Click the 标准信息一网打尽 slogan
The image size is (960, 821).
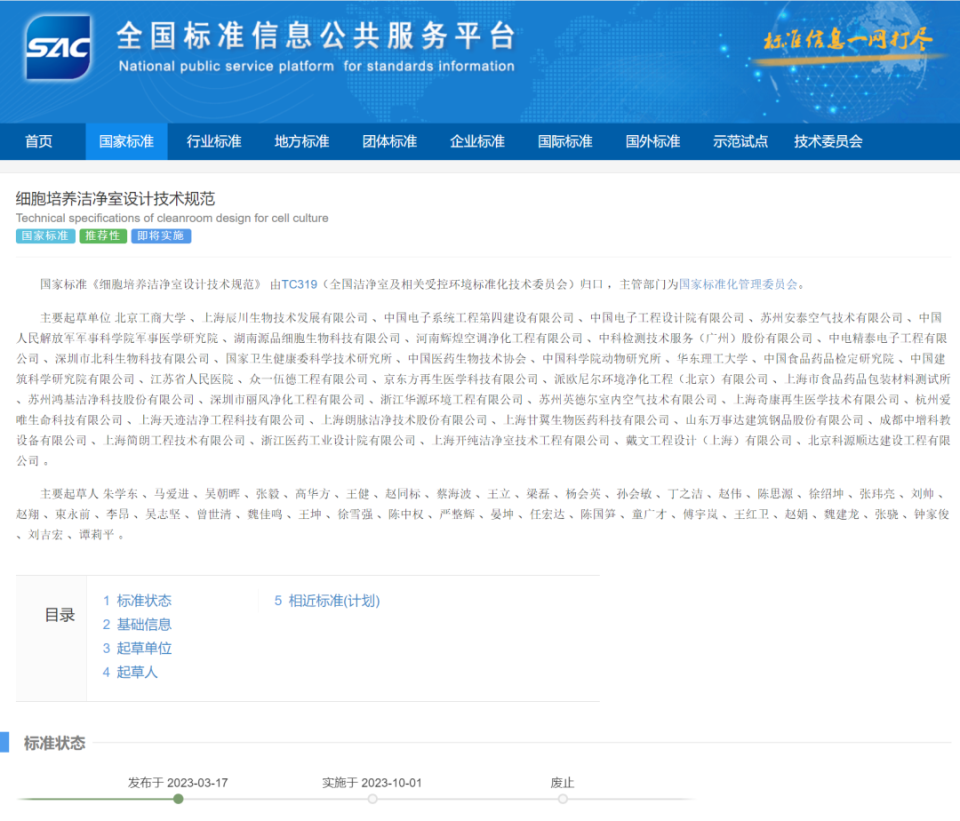(x=848, y=40)
